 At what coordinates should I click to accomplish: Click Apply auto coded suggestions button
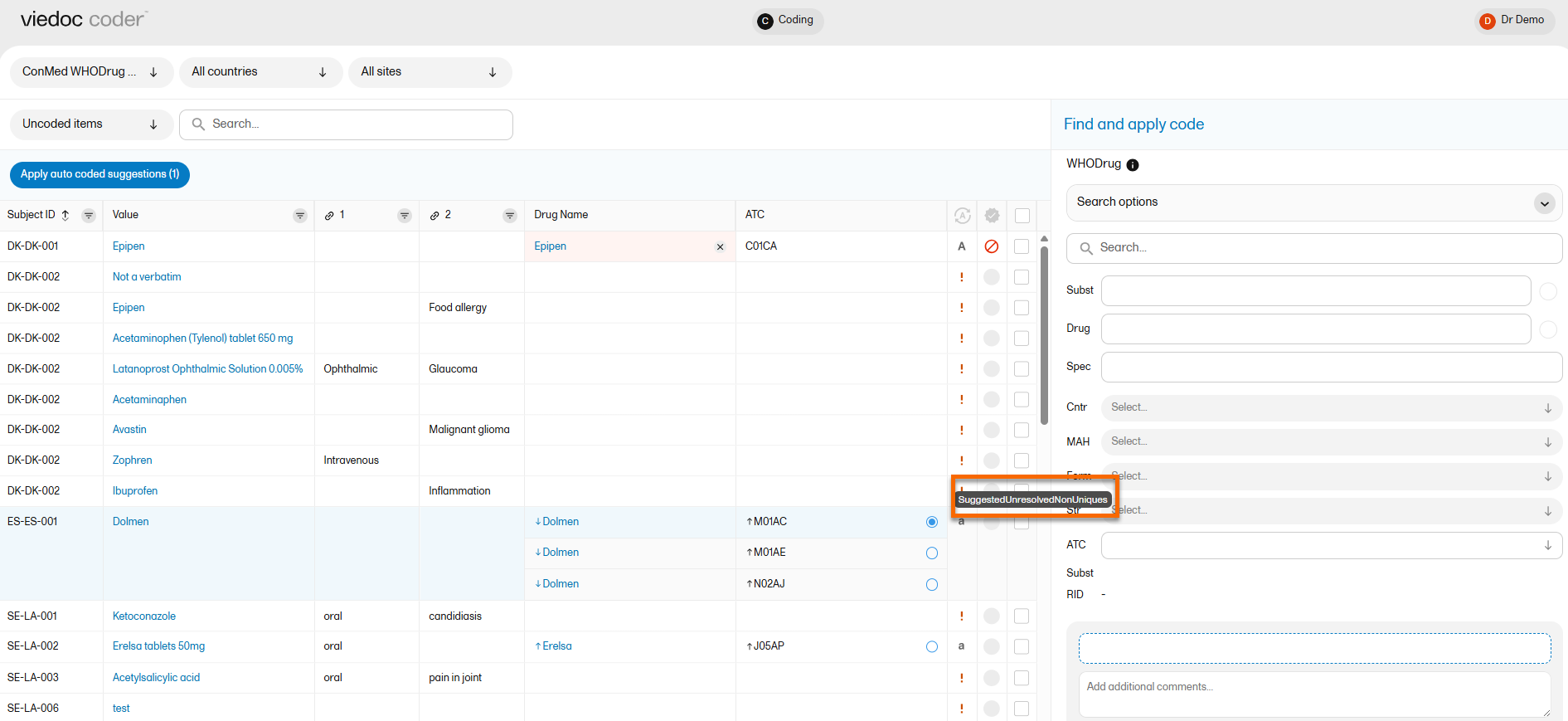(100, 174)
